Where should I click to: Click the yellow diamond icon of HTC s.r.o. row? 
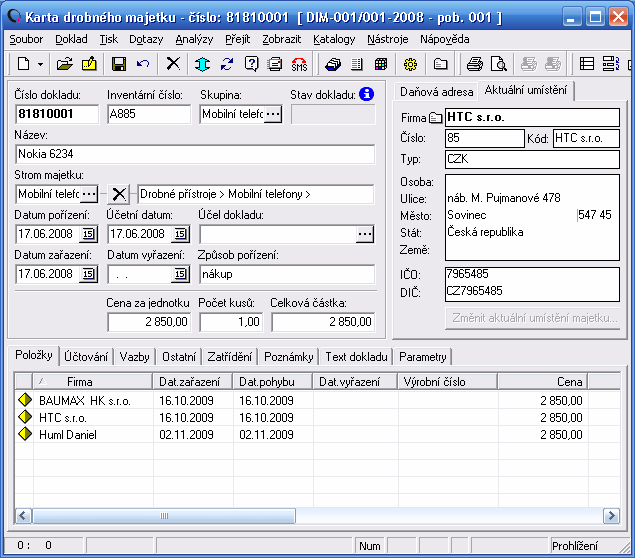click(x=25, y=417)
